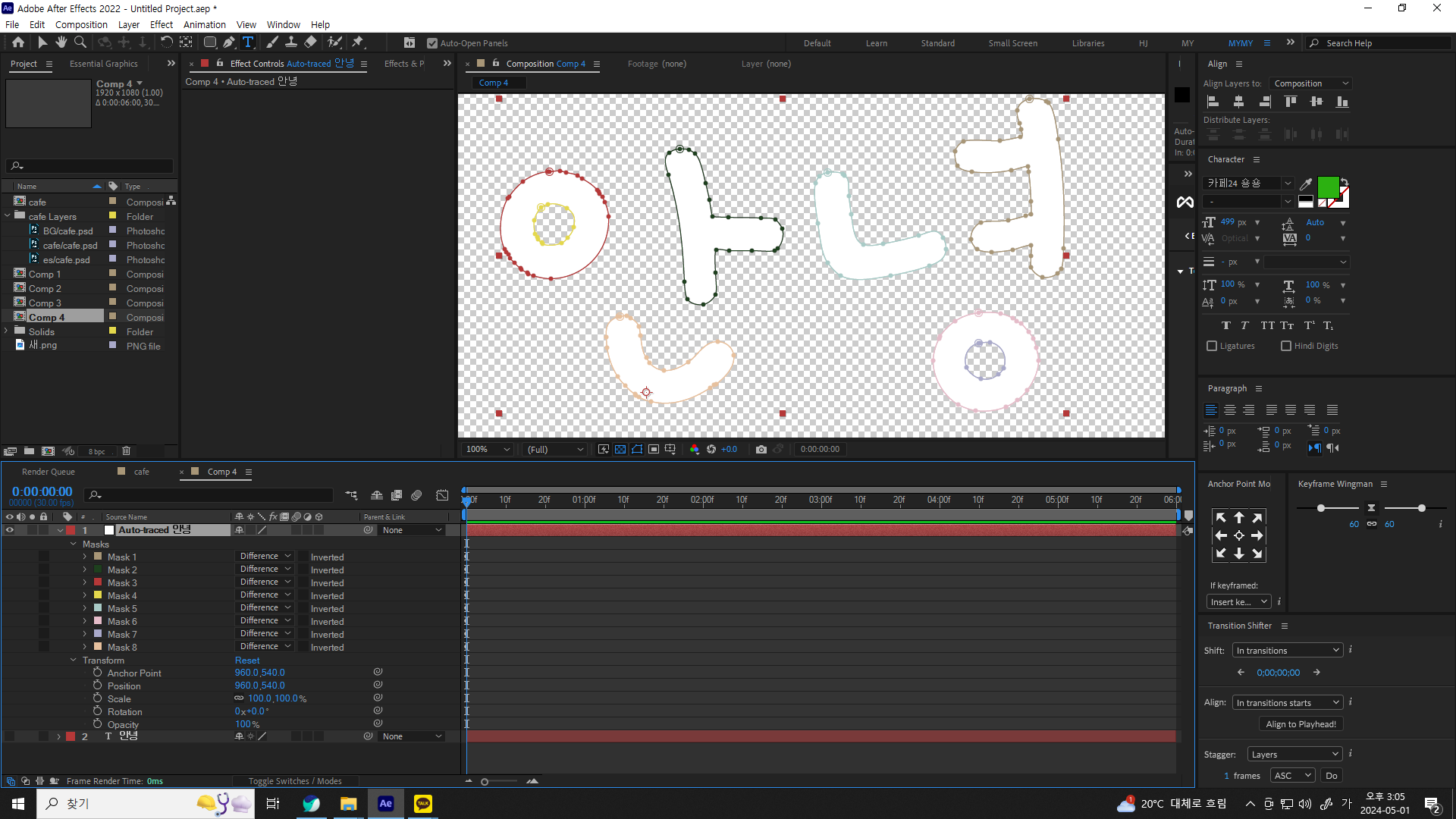
Task: Click the Home icon in toolbar
Action: click(18, 42)
